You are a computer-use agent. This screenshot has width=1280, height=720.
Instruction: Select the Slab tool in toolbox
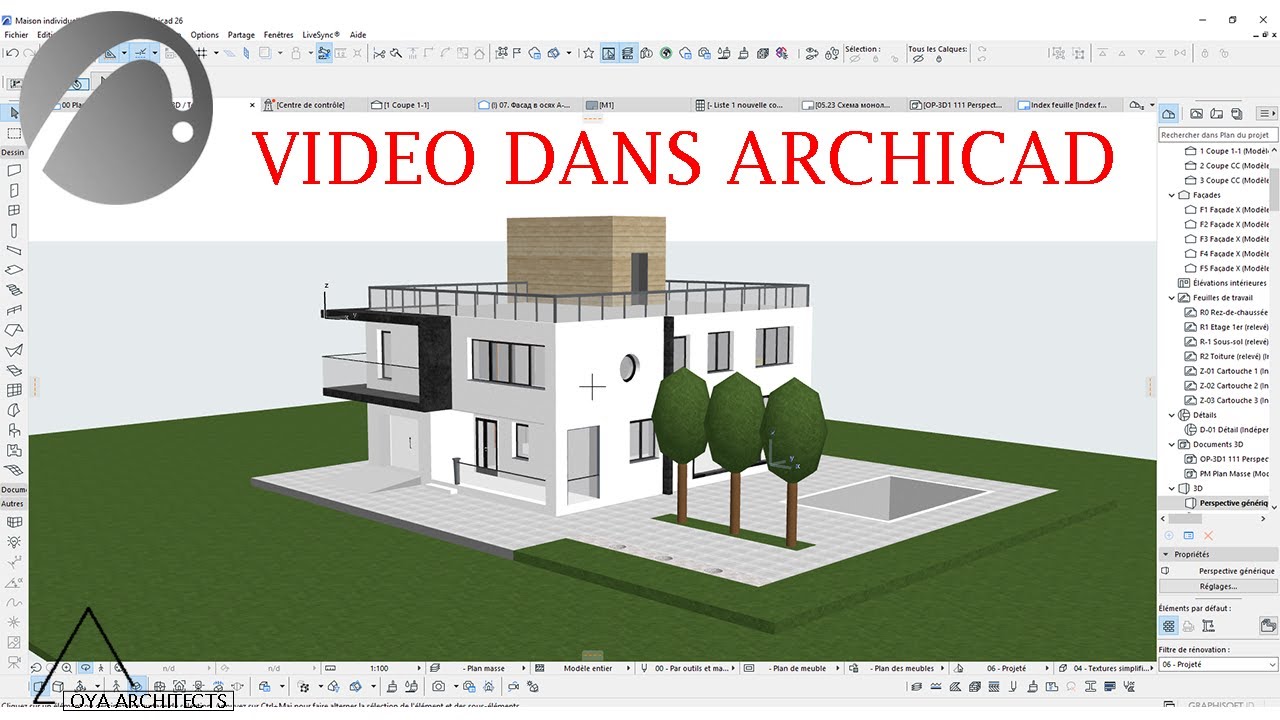(14, 270)
